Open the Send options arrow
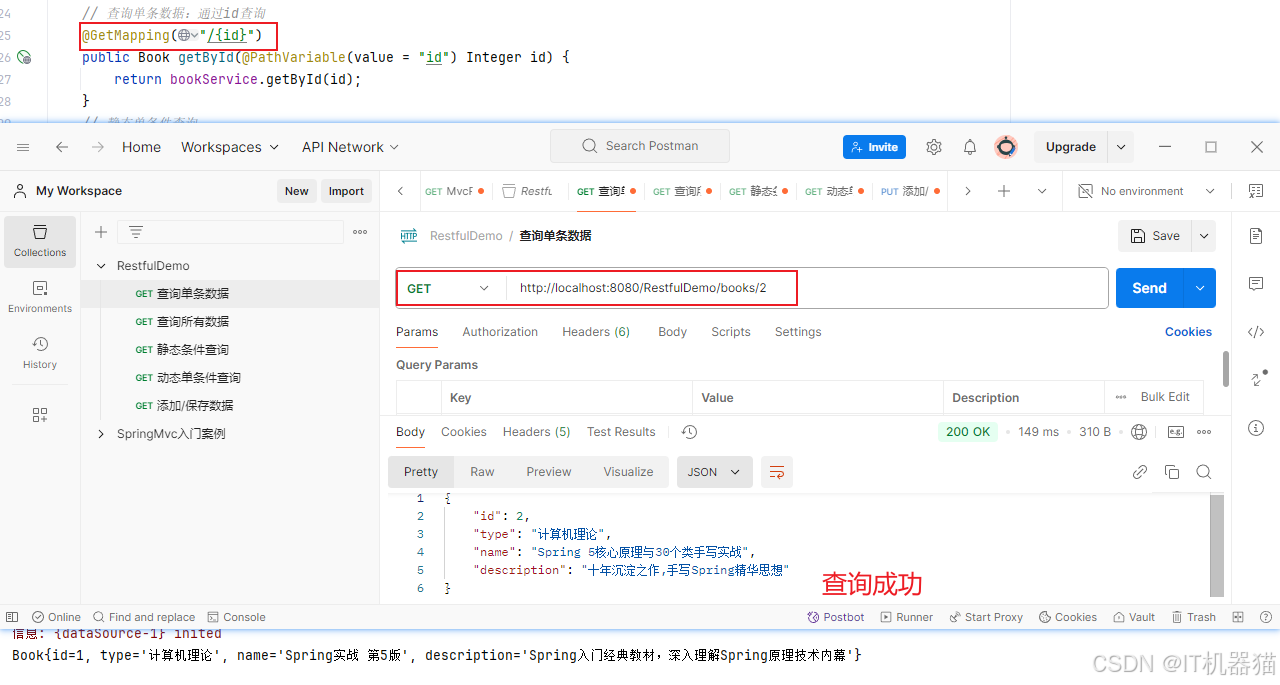This screenshot has width=1280, height=685. pos(1200,288)
